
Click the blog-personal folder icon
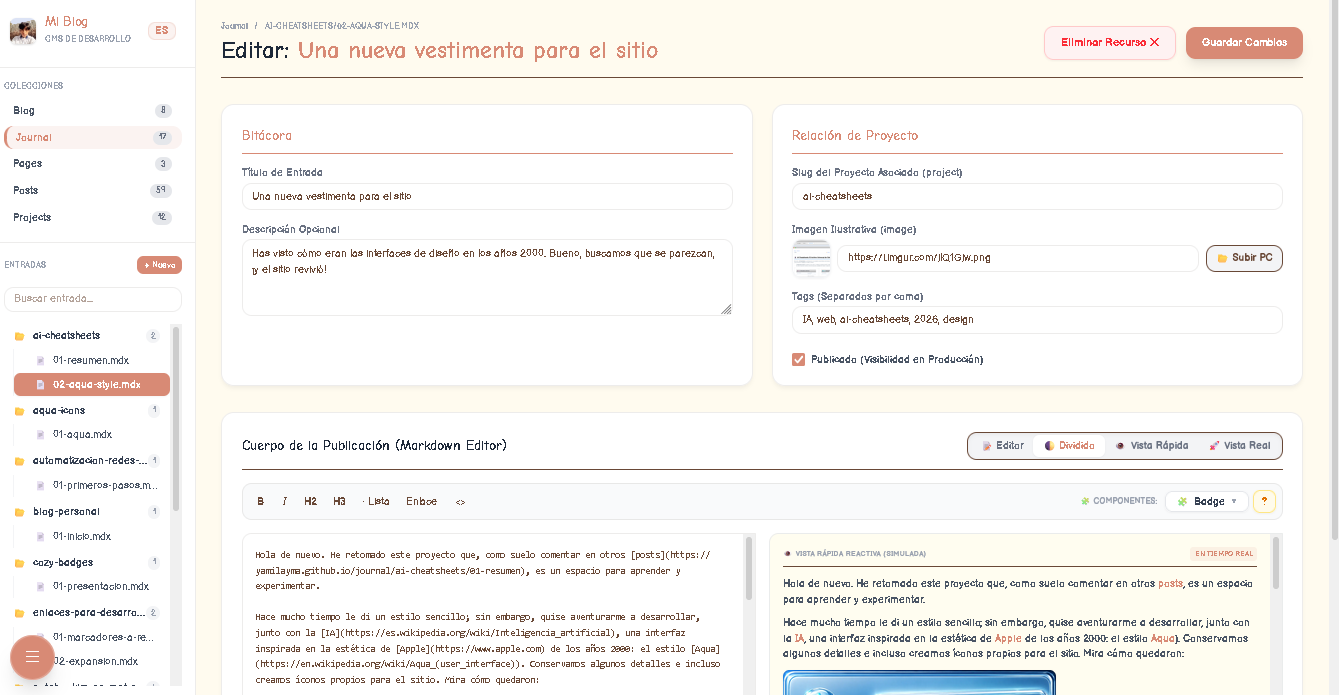19,512
